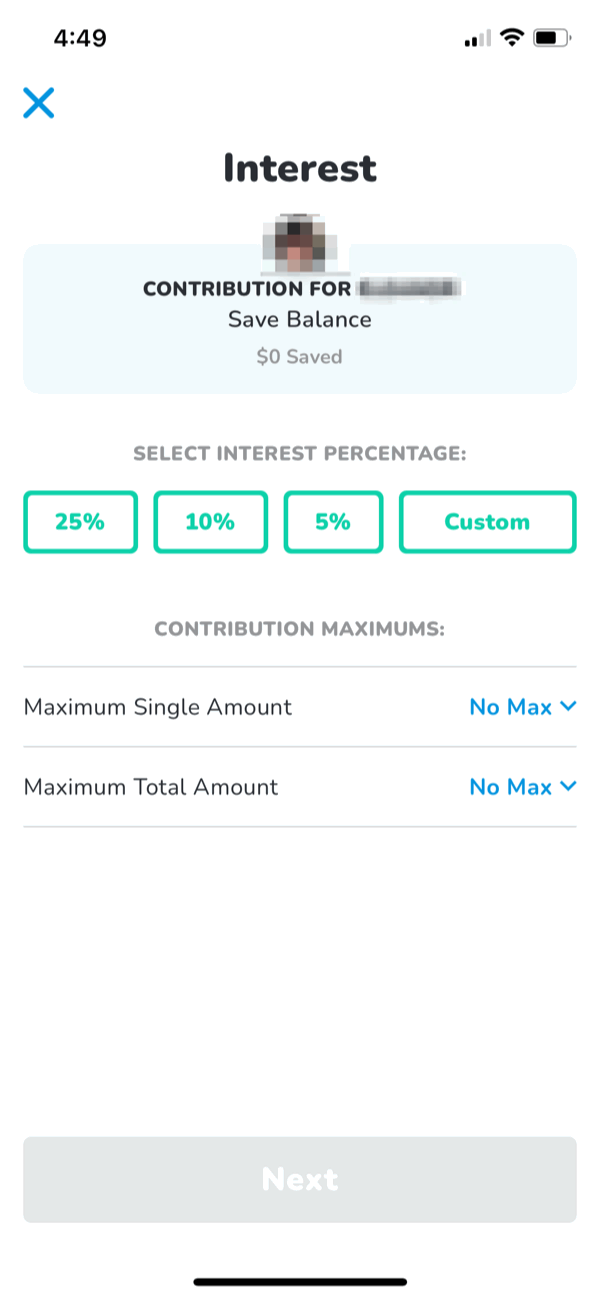Tap the blue X close icon
Viewport: 600px width, 1298px height.
pos(39,103)
